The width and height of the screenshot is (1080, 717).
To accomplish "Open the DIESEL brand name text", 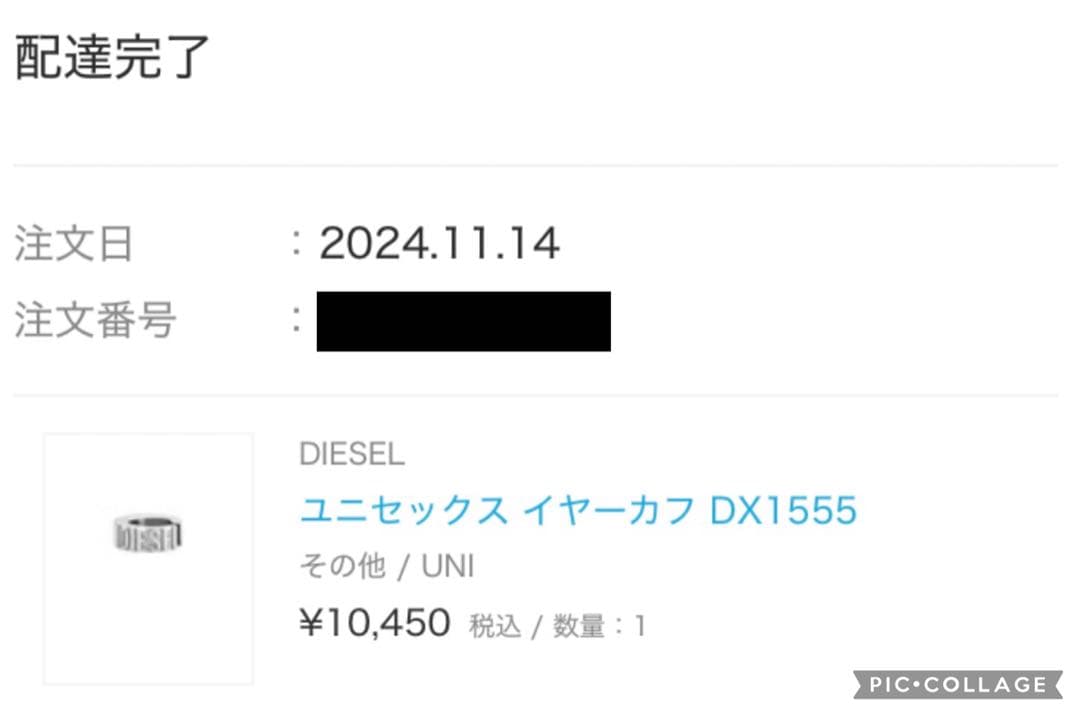I will (351, 455).
